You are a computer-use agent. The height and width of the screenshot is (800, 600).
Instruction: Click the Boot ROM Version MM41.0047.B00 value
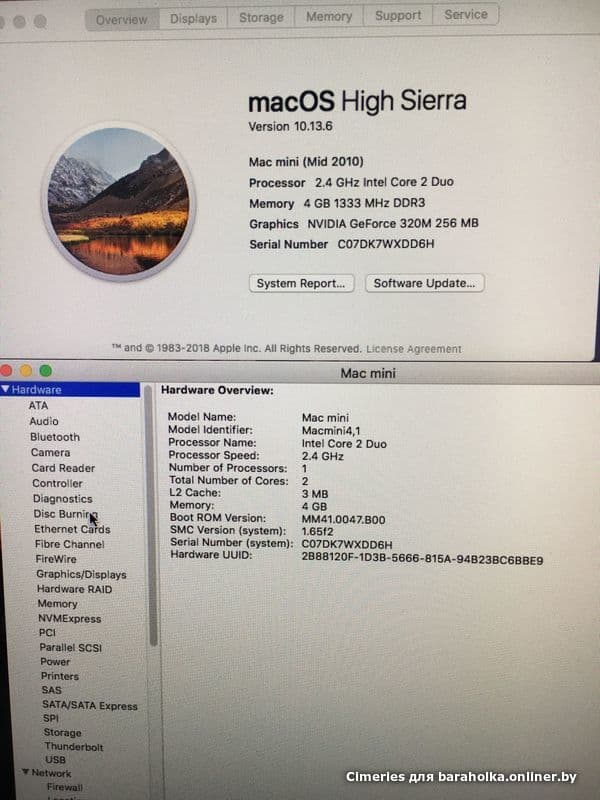coord(343,519)
